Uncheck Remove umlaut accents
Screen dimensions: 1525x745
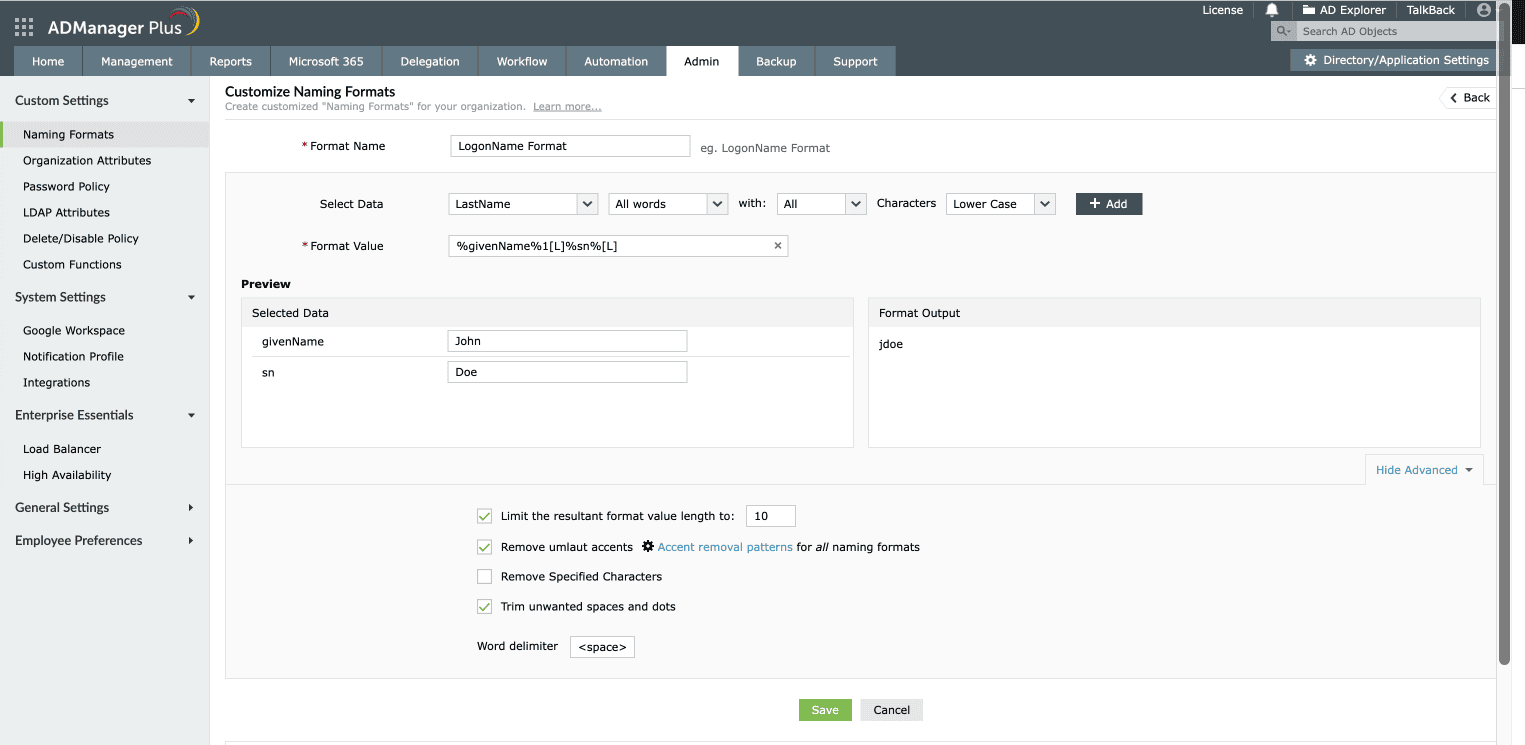(x=484, y=547)
